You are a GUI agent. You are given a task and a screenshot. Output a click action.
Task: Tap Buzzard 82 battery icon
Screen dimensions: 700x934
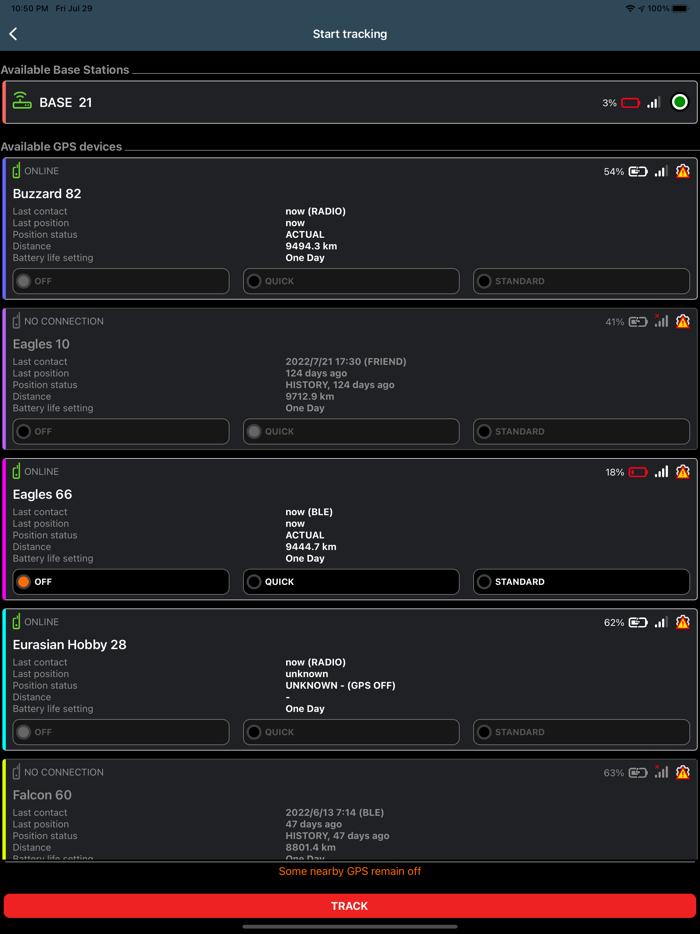pos(638,172)
